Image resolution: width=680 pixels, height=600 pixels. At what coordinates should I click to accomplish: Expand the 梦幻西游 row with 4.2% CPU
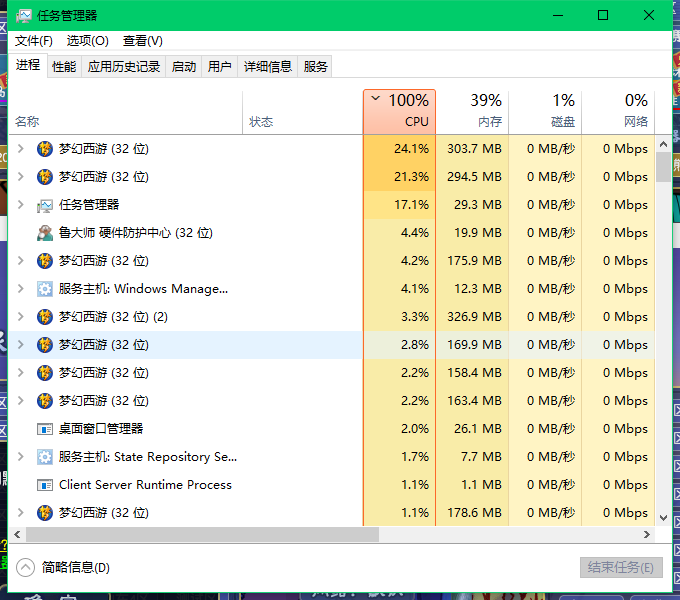pyautogui.click(x=20, y=261)
